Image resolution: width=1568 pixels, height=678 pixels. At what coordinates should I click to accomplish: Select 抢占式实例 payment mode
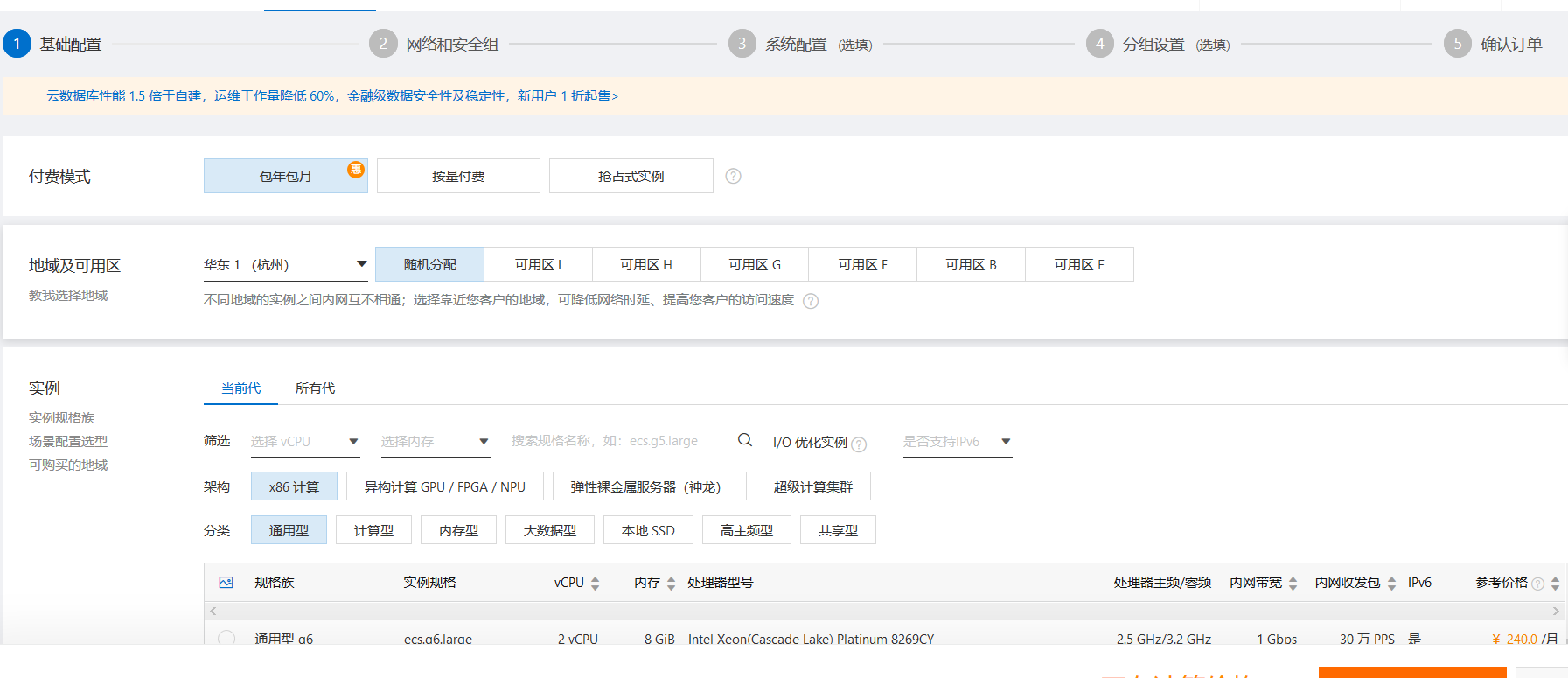pyautogui.click(x=631, y=176)
